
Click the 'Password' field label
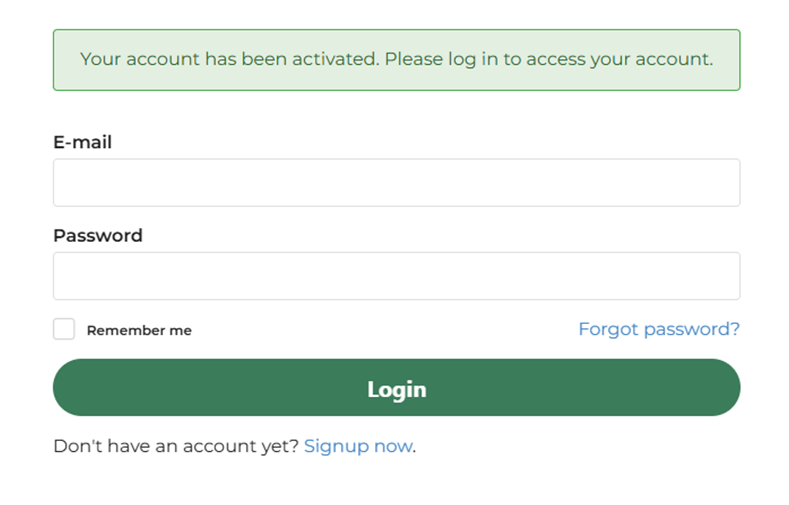pyautogui.click(x=97, y=236)
